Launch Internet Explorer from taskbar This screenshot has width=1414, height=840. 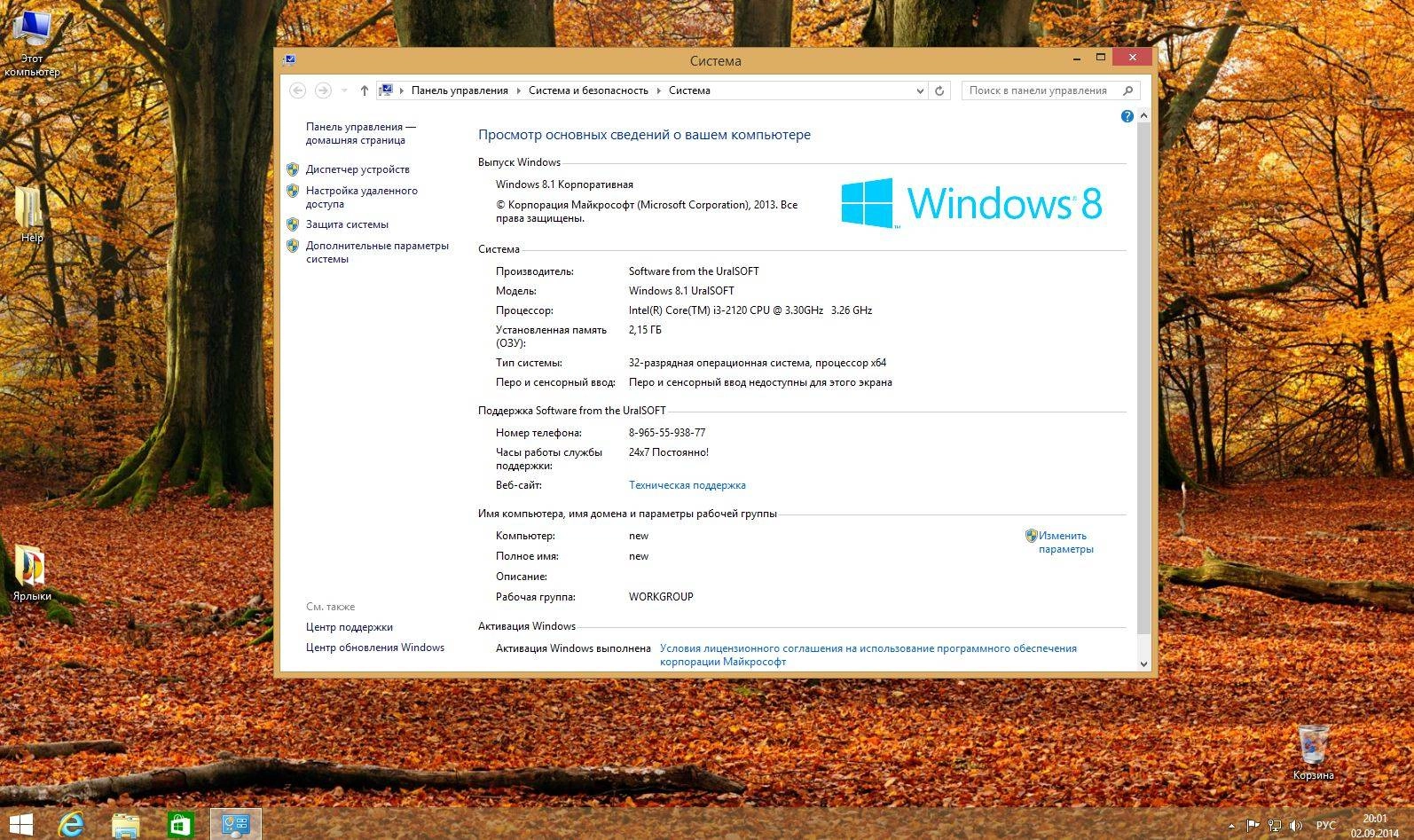[x=71, y=825]
